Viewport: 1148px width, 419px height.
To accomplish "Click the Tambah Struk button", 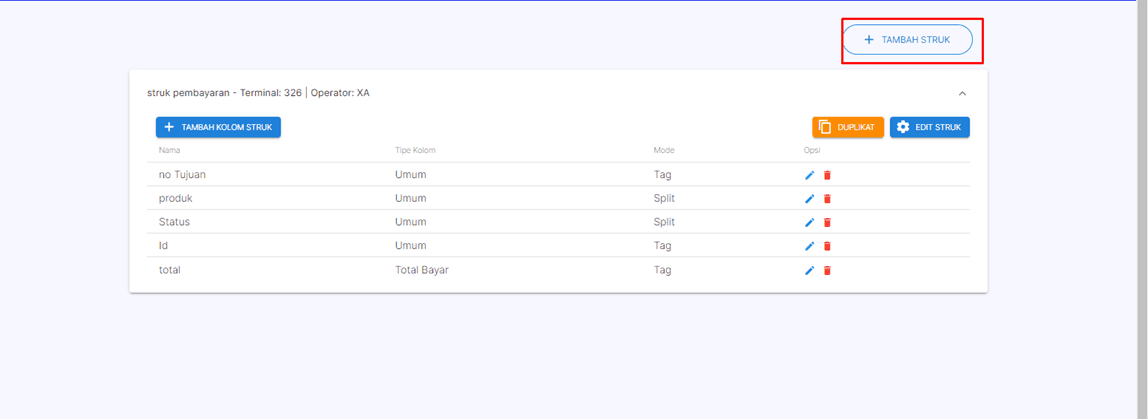I will tap(907, 40).
